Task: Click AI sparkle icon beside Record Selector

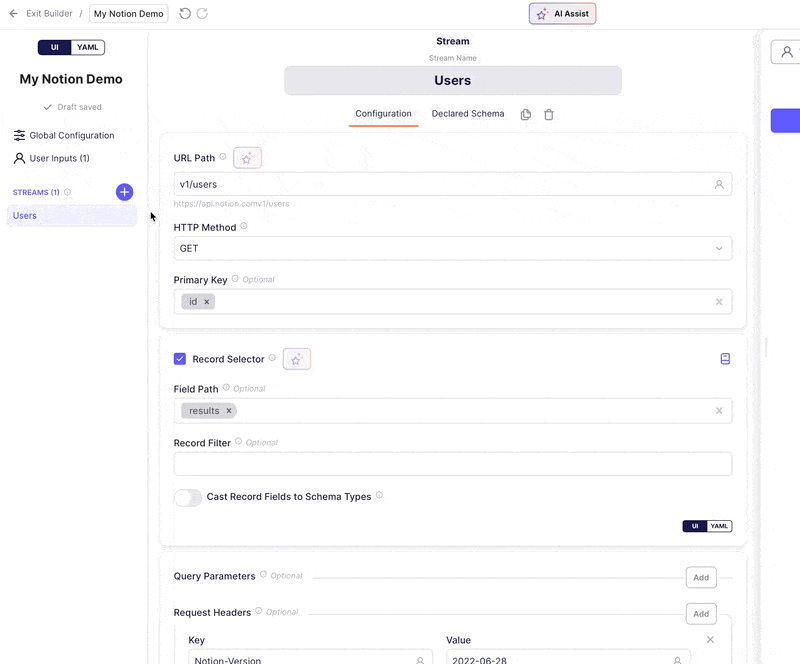Action: [x=297, y=359]
